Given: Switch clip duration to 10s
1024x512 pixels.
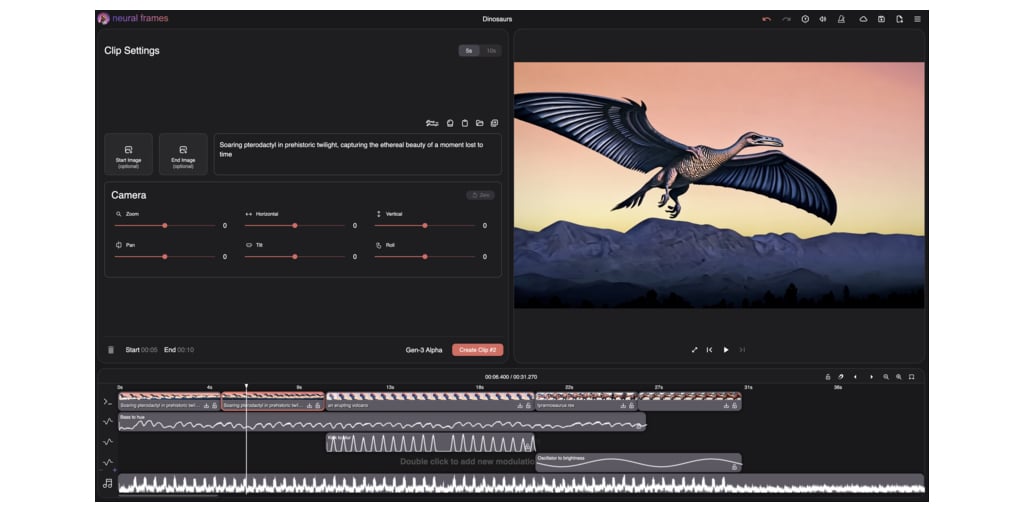Looking at the screenshot, I should tap(490, 50).
